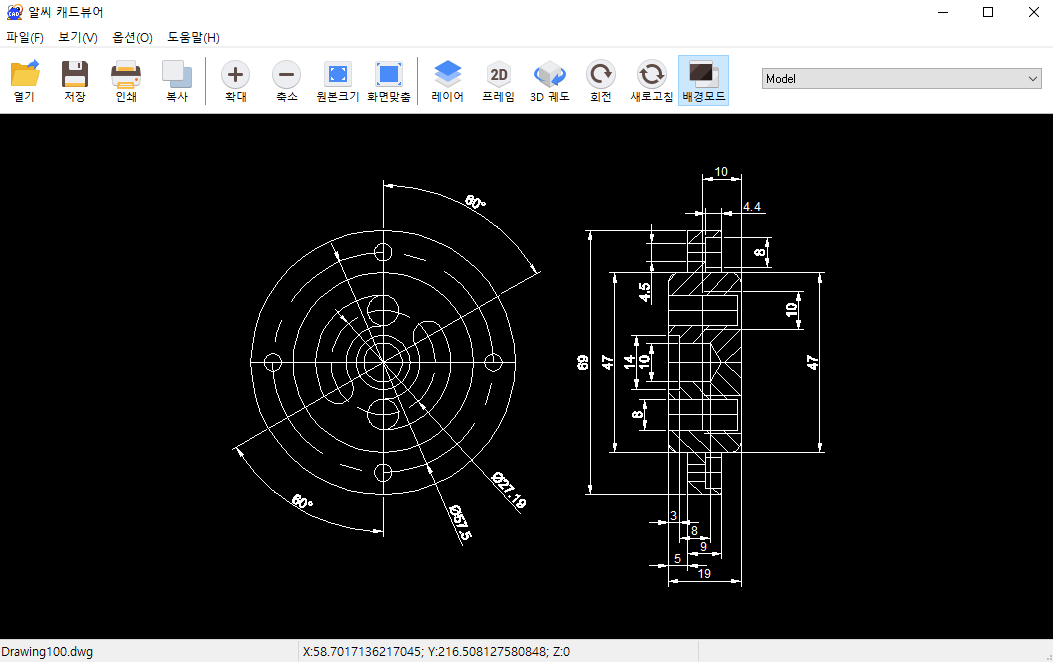Open the 레이어 layers panel icon
This screenshot has width=1053, height=662.
(x=446, y=80)
